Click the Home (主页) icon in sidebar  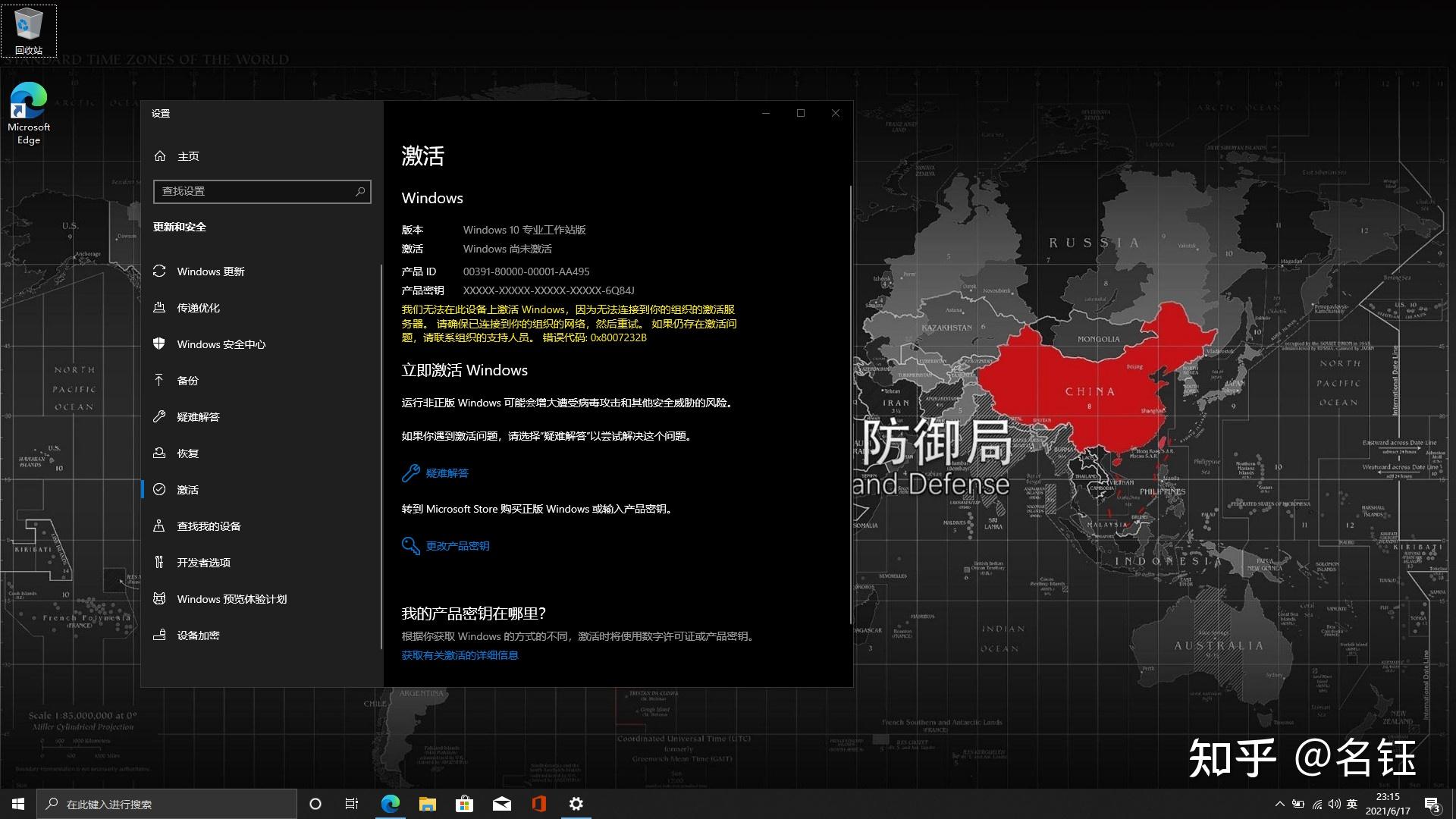(x=160, y=155)
